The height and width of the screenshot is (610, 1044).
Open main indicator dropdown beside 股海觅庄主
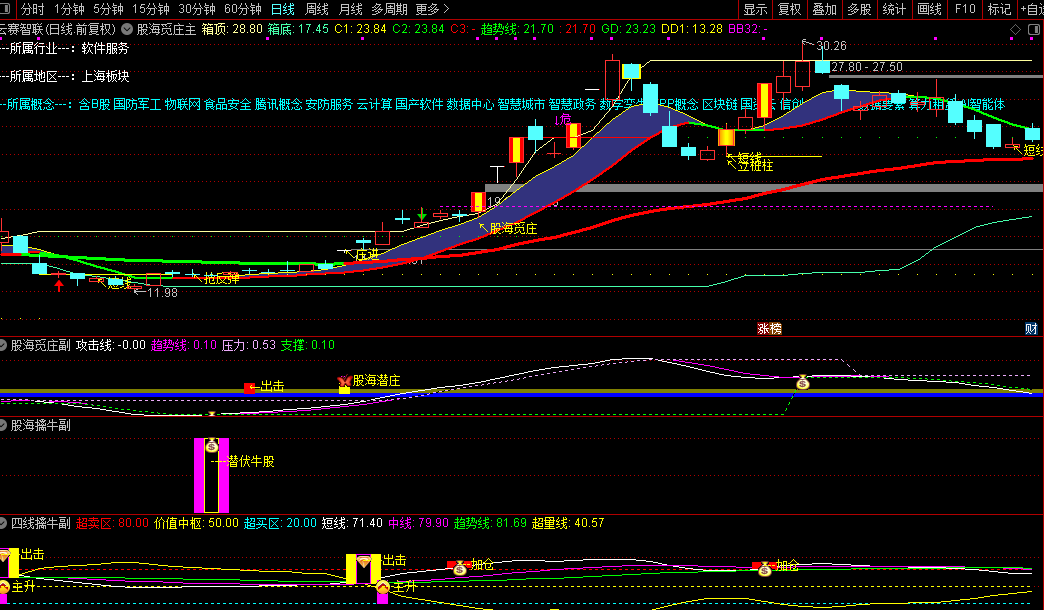(127, 29)
